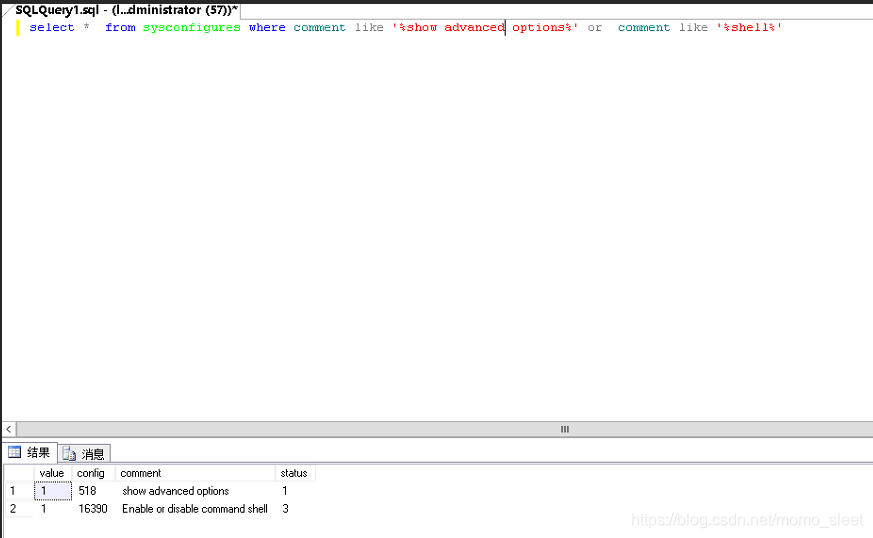The image size is (873, 538).
Task: Click config cell 518
Action: click(93, 491)
